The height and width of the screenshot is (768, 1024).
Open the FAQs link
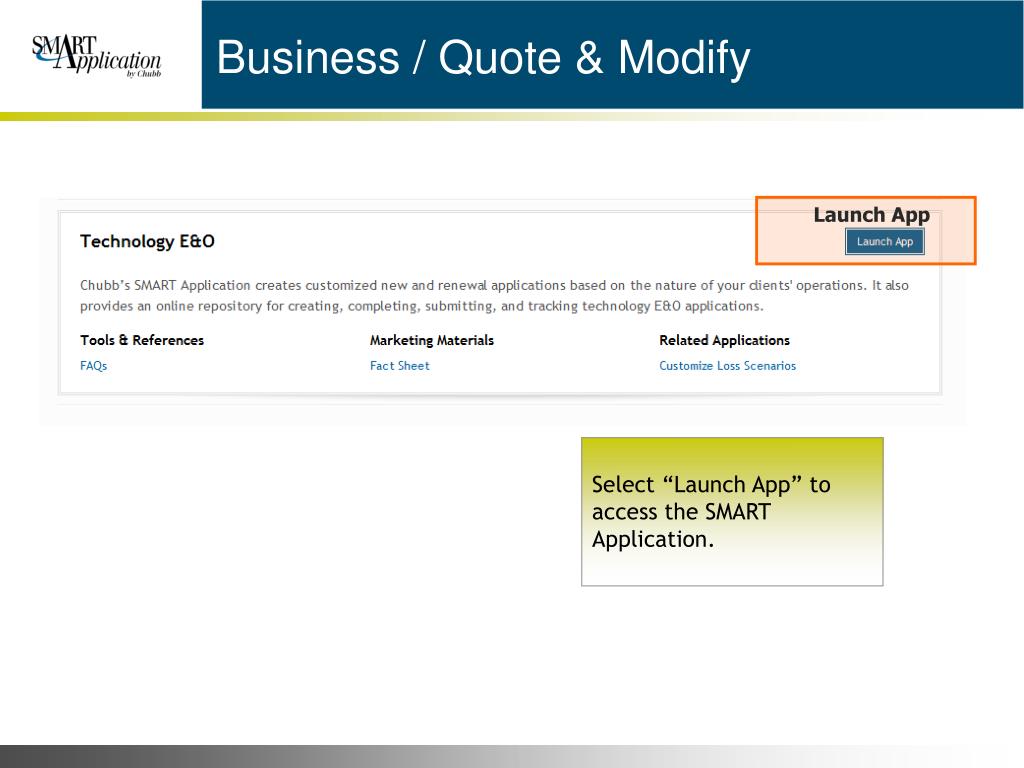[x=93, y=366]
